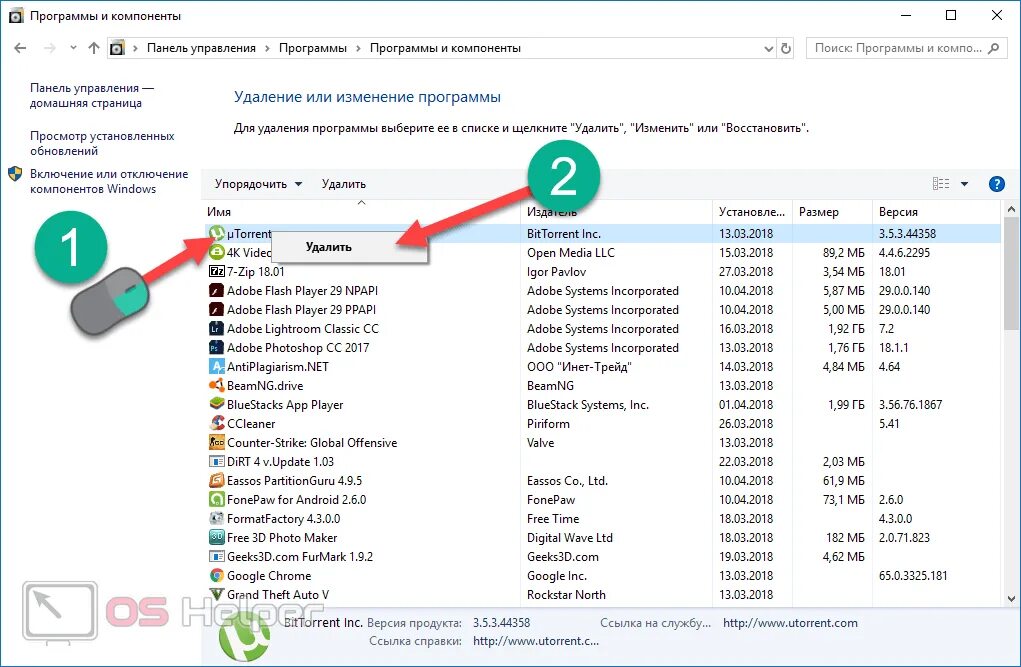Open more view options dropdown

pyautogui.click(x=964, y=184)
